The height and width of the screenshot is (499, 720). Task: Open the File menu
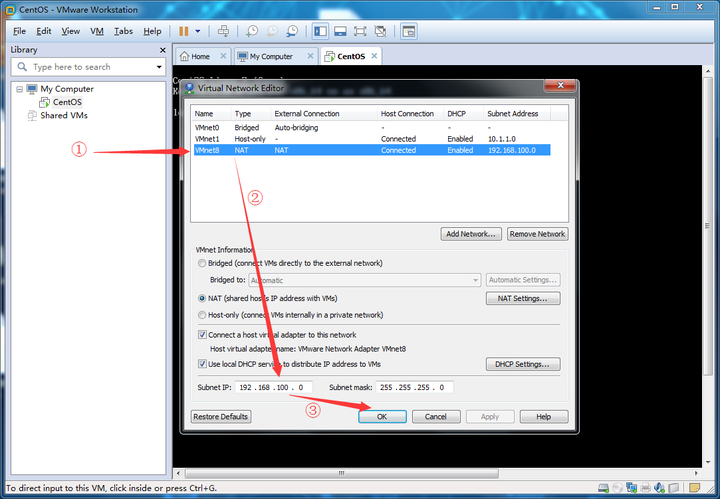pyautogui.click(x=19, y=31)
